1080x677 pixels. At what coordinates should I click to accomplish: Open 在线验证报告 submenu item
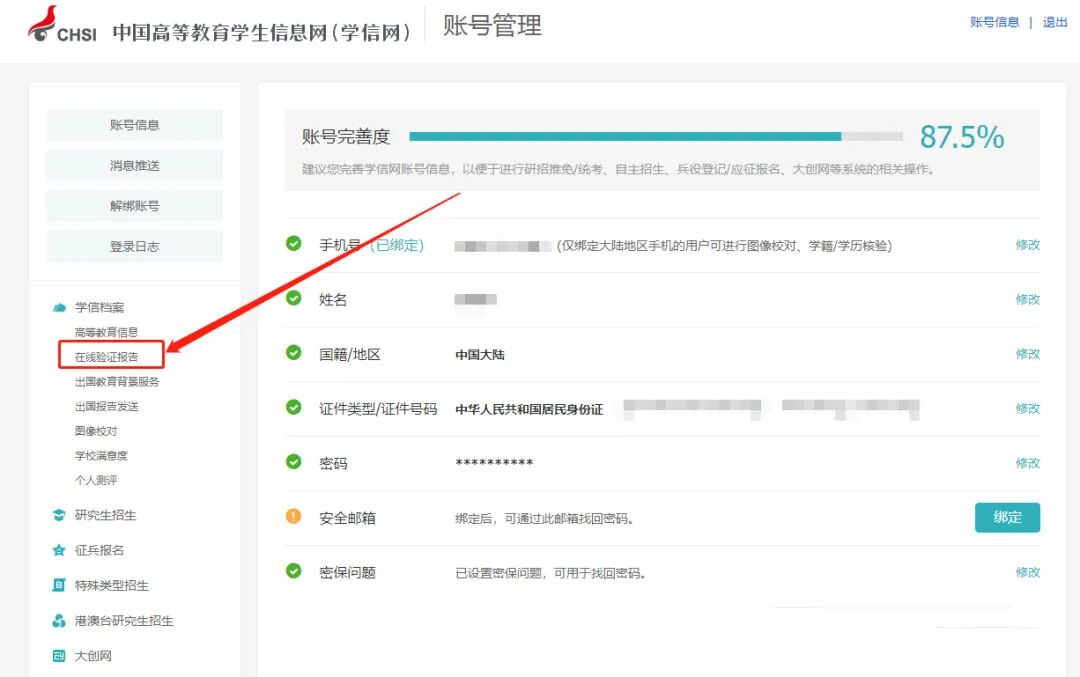pyautogui.click(x=106, y=357)
